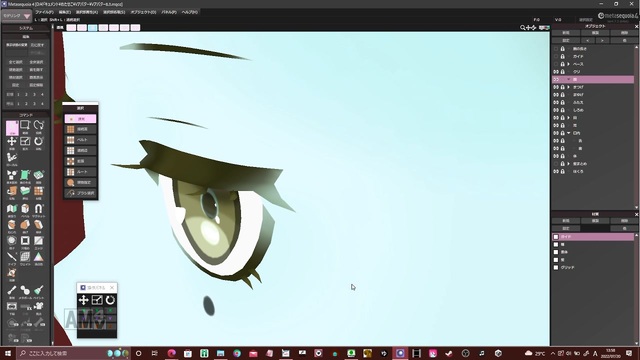The height and width of the screenshot is (360, 640).
Task: Click the white swatch of the ガイド material
Action: [x=556, y=237]
